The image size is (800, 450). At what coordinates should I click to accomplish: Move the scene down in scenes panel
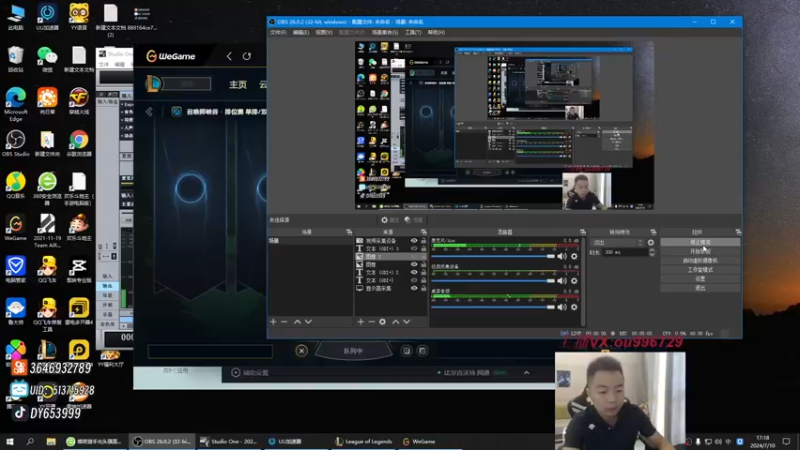308,322
